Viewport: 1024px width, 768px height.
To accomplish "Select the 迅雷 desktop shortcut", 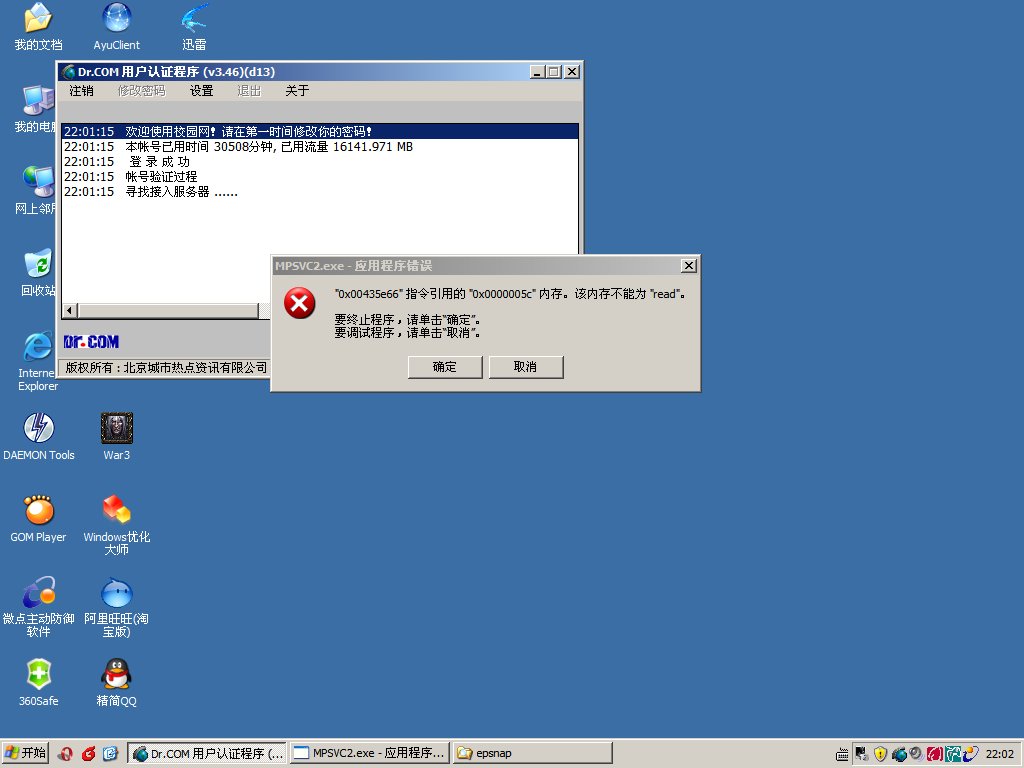I will pyautogui.click(x=194, y=27).
